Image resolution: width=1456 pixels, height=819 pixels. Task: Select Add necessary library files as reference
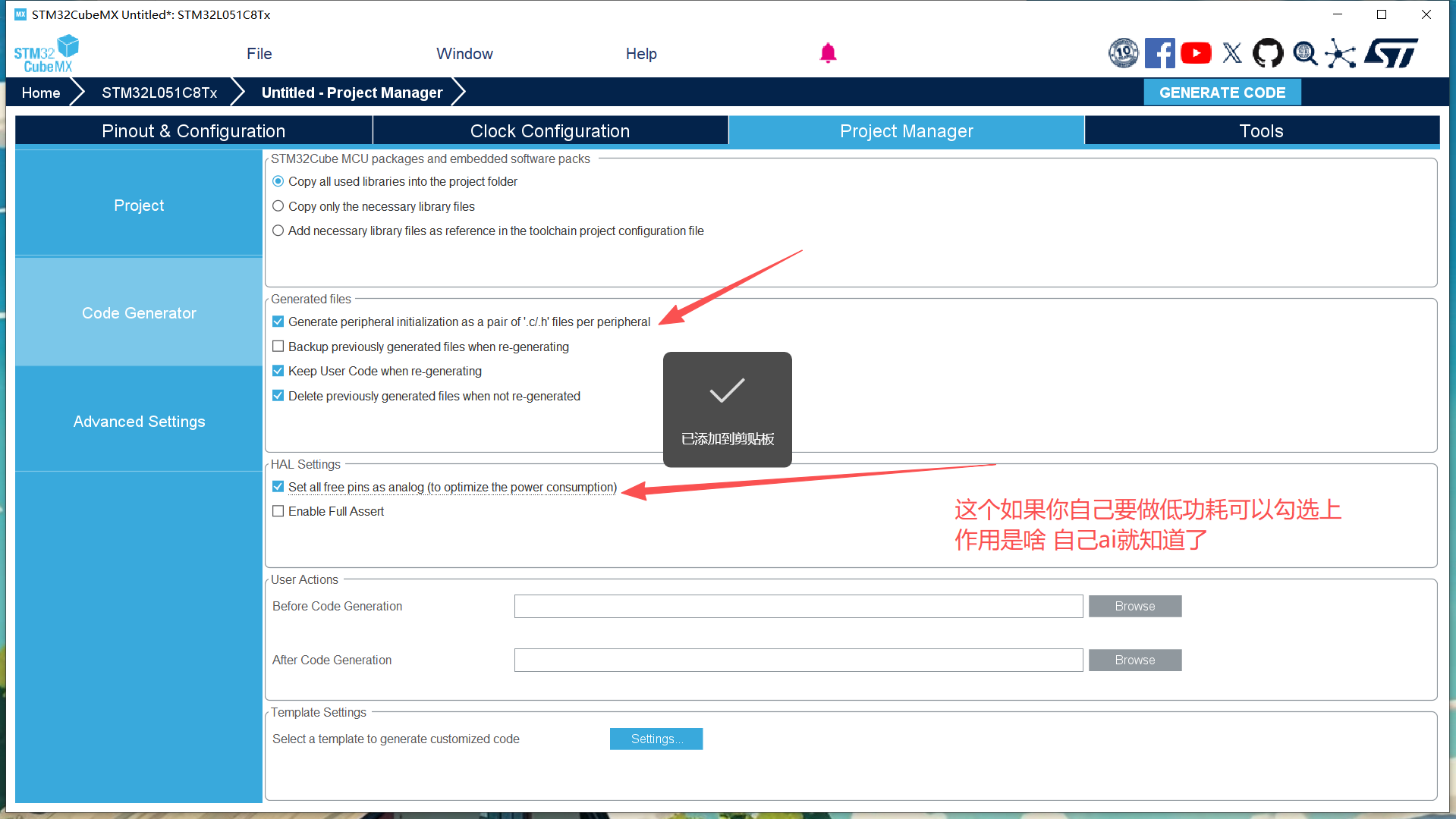278,231
